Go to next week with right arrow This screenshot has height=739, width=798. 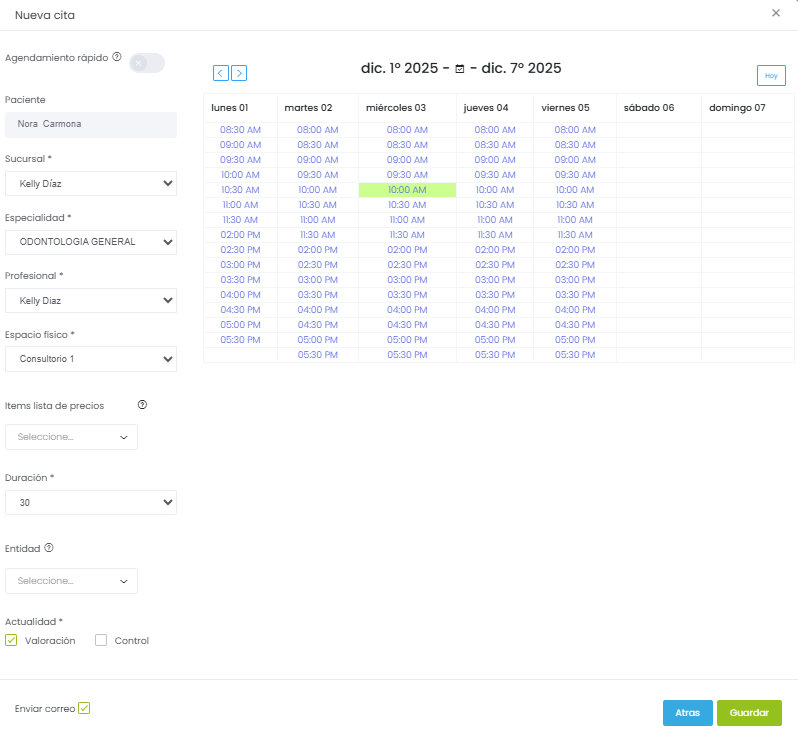coord(239,73)
